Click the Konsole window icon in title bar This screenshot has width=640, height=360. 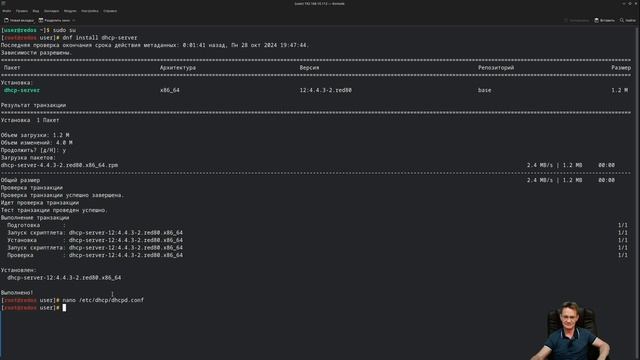pos(3,3)
